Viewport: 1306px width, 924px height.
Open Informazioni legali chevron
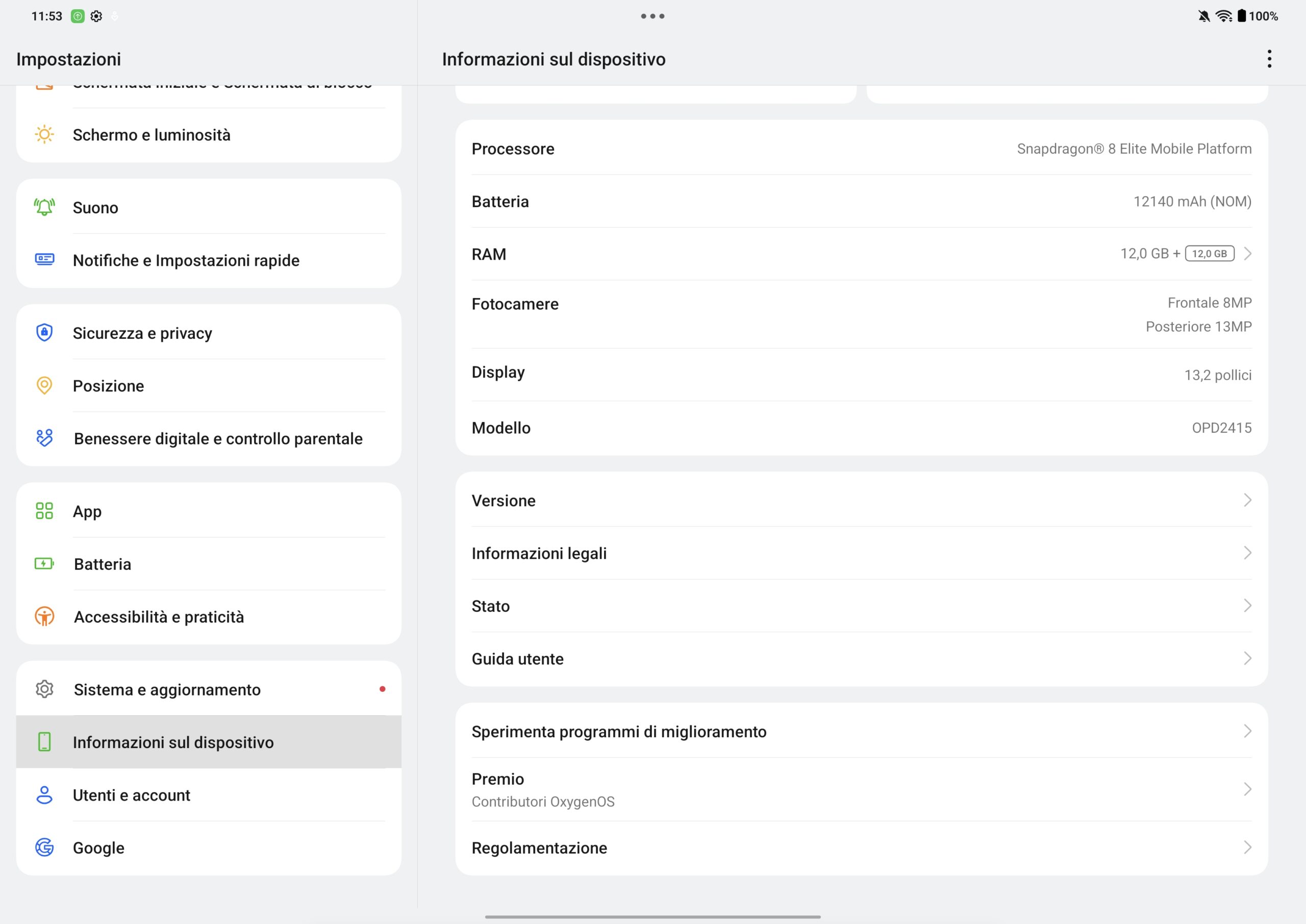tap(1247, 553)
